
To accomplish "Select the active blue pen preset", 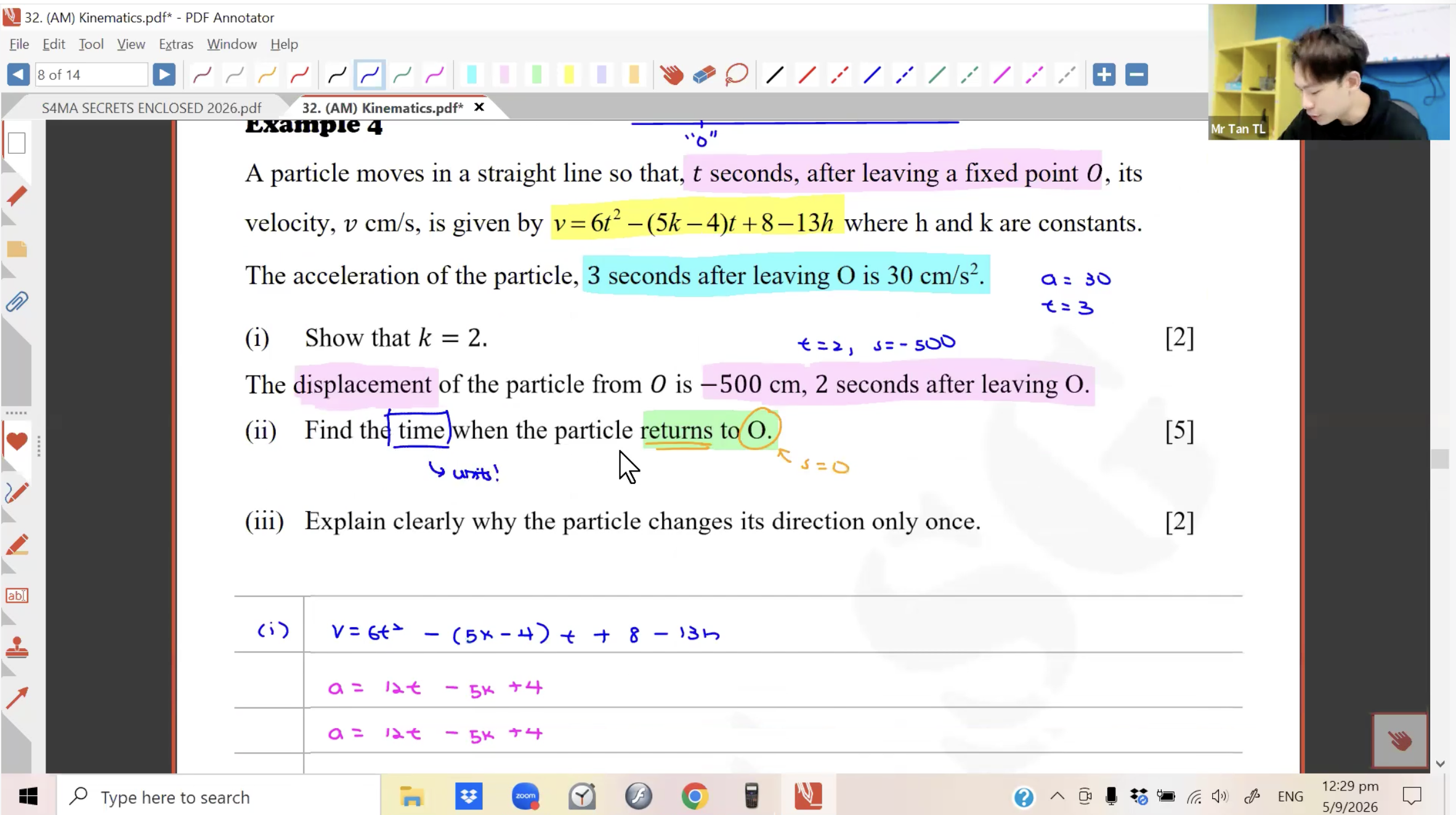I will point(370,75).
